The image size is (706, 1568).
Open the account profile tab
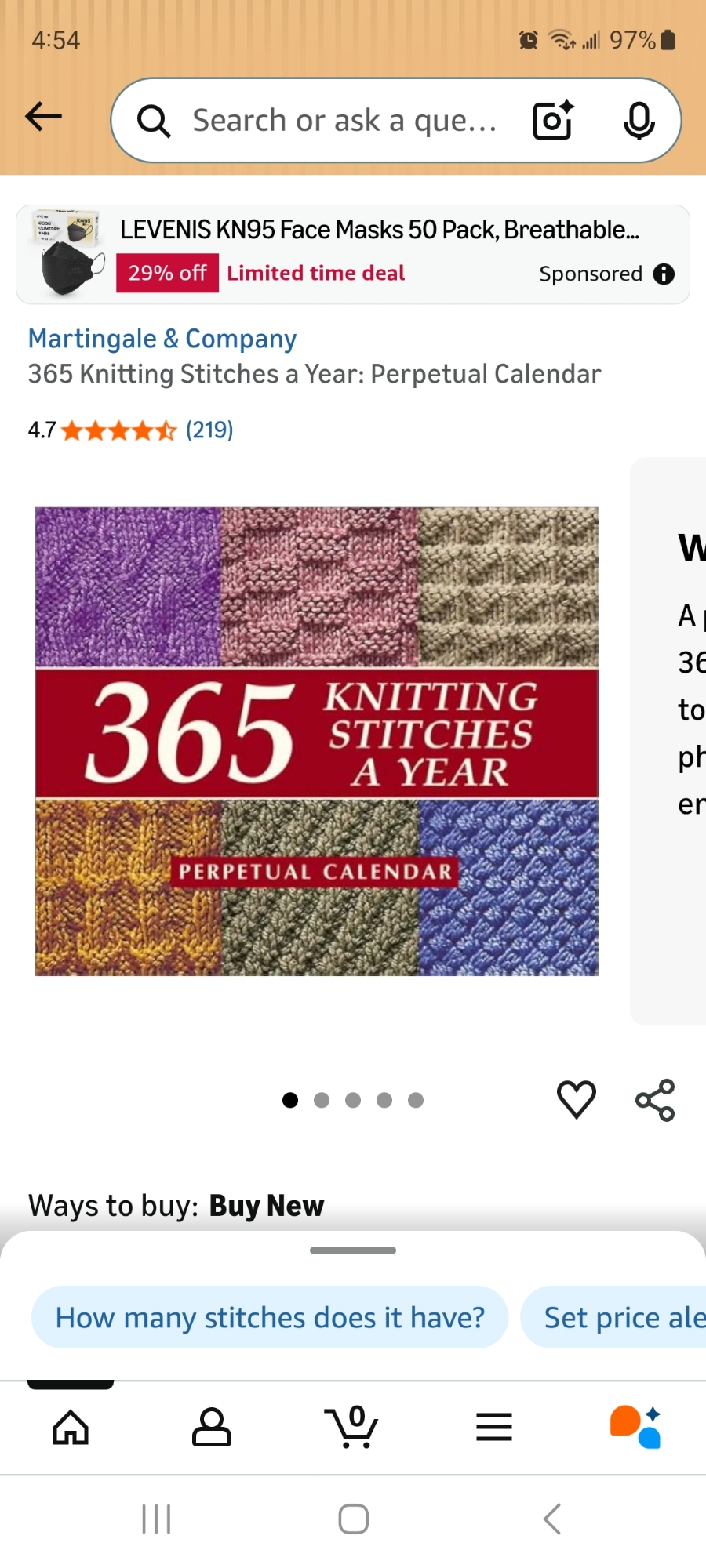tap(212, 1427)
